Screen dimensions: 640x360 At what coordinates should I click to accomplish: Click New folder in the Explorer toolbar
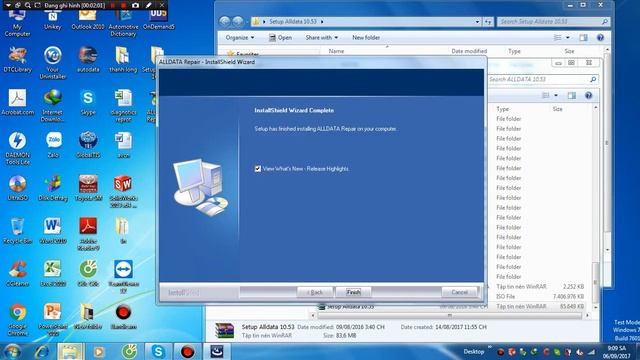(x=366, y=38)
